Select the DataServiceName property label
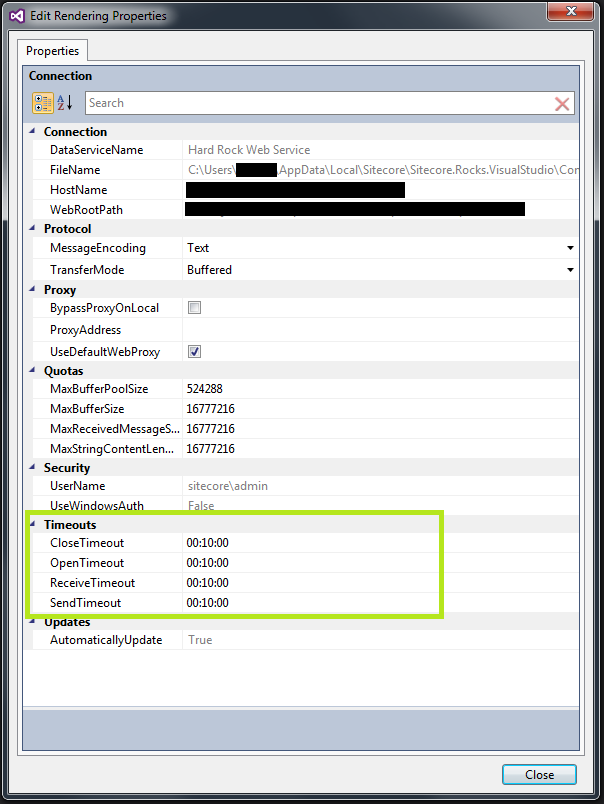604x804 pixels. pos(96,150)
